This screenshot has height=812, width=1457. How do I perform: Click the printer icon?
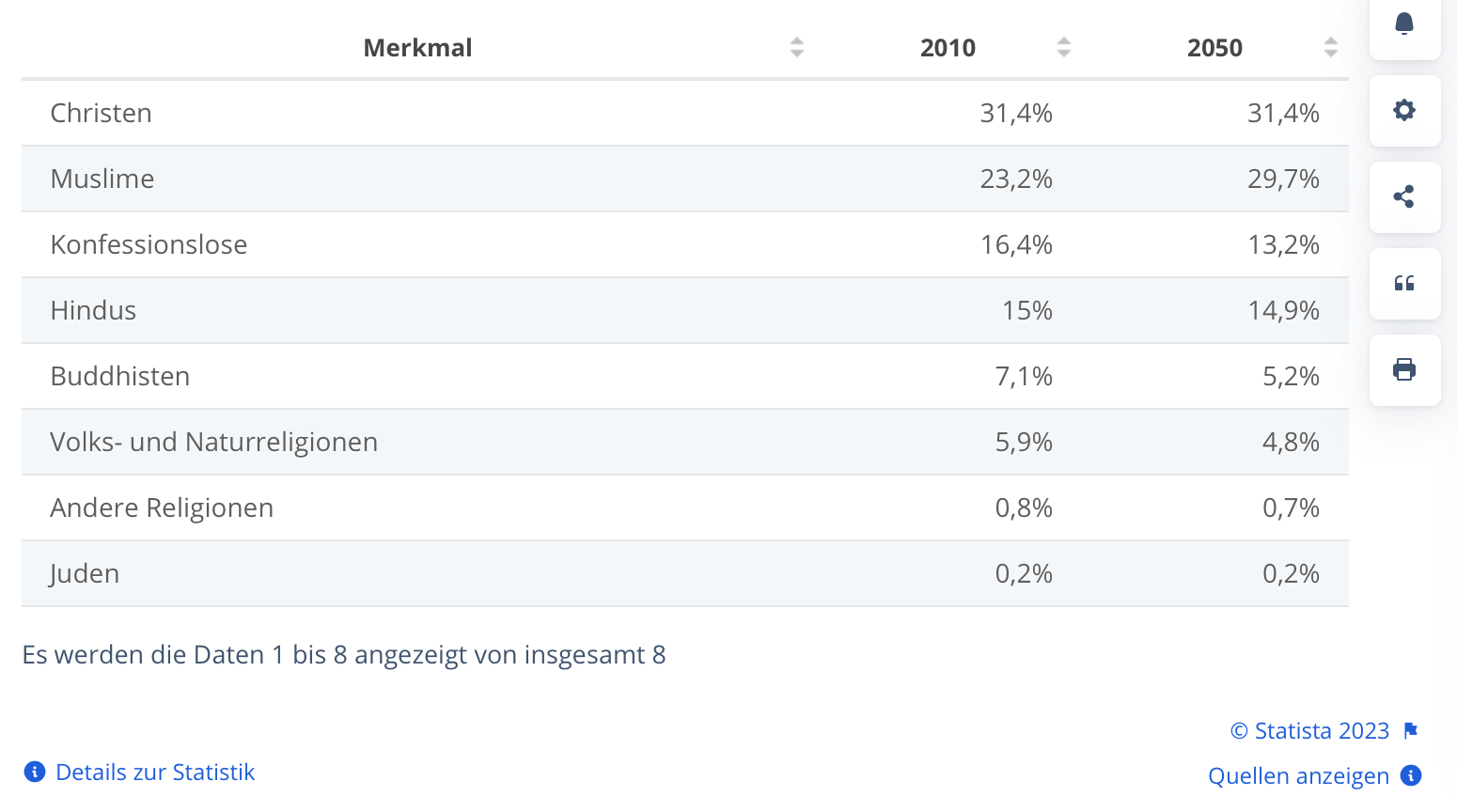1404,369
